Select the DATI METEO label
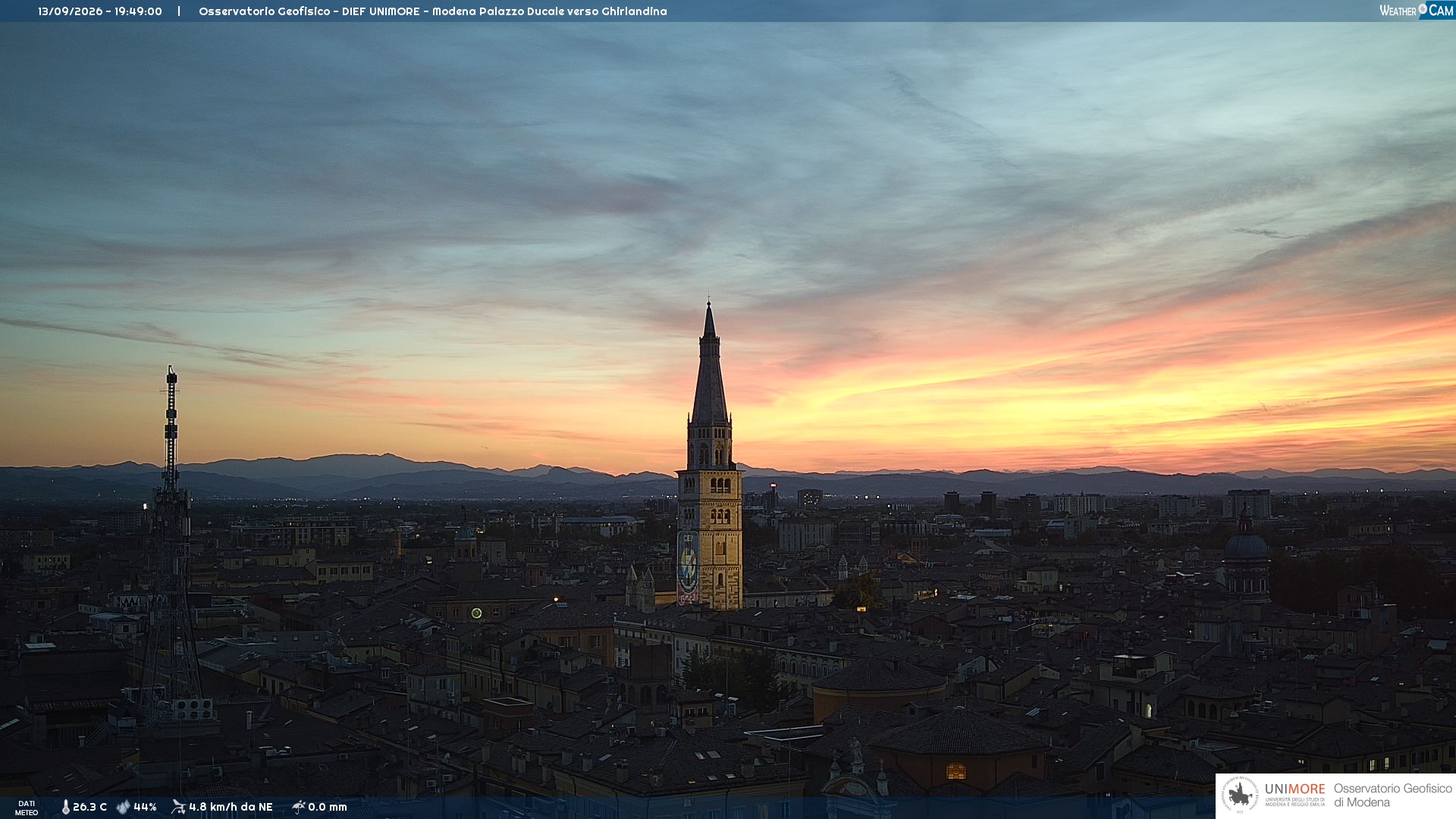Viewport: 1456px width, 819px height. [x=27, y=808]
